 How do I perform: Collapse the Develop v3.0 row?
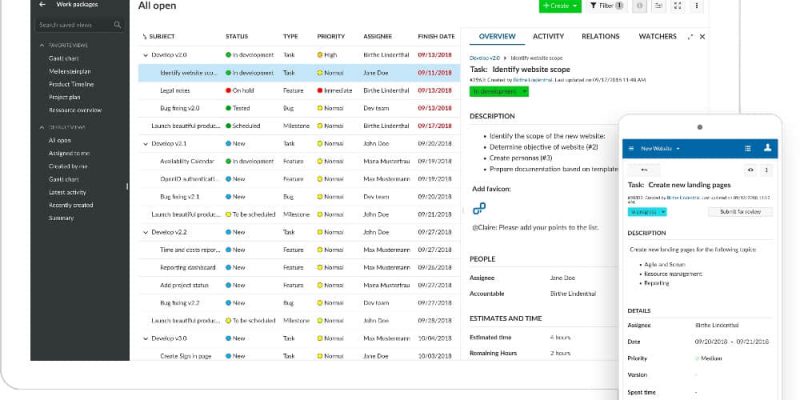point(145,338)
